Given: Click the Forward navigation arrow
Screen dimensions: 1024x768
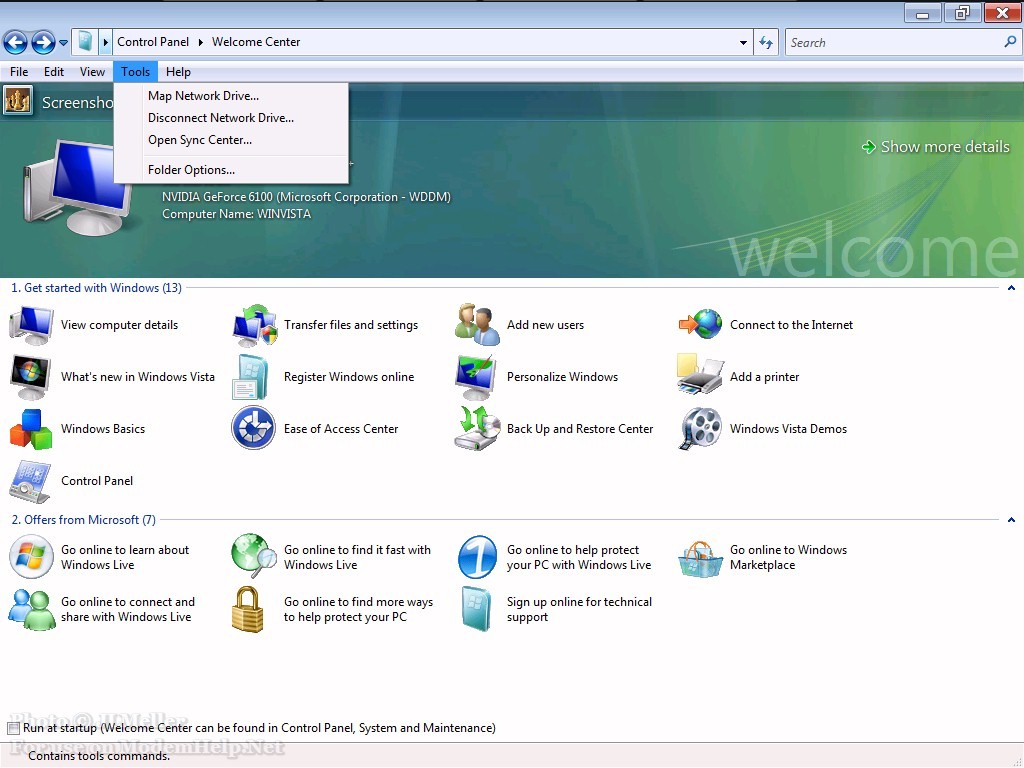Looking at the screenshot, I should [x=44, y=43].
